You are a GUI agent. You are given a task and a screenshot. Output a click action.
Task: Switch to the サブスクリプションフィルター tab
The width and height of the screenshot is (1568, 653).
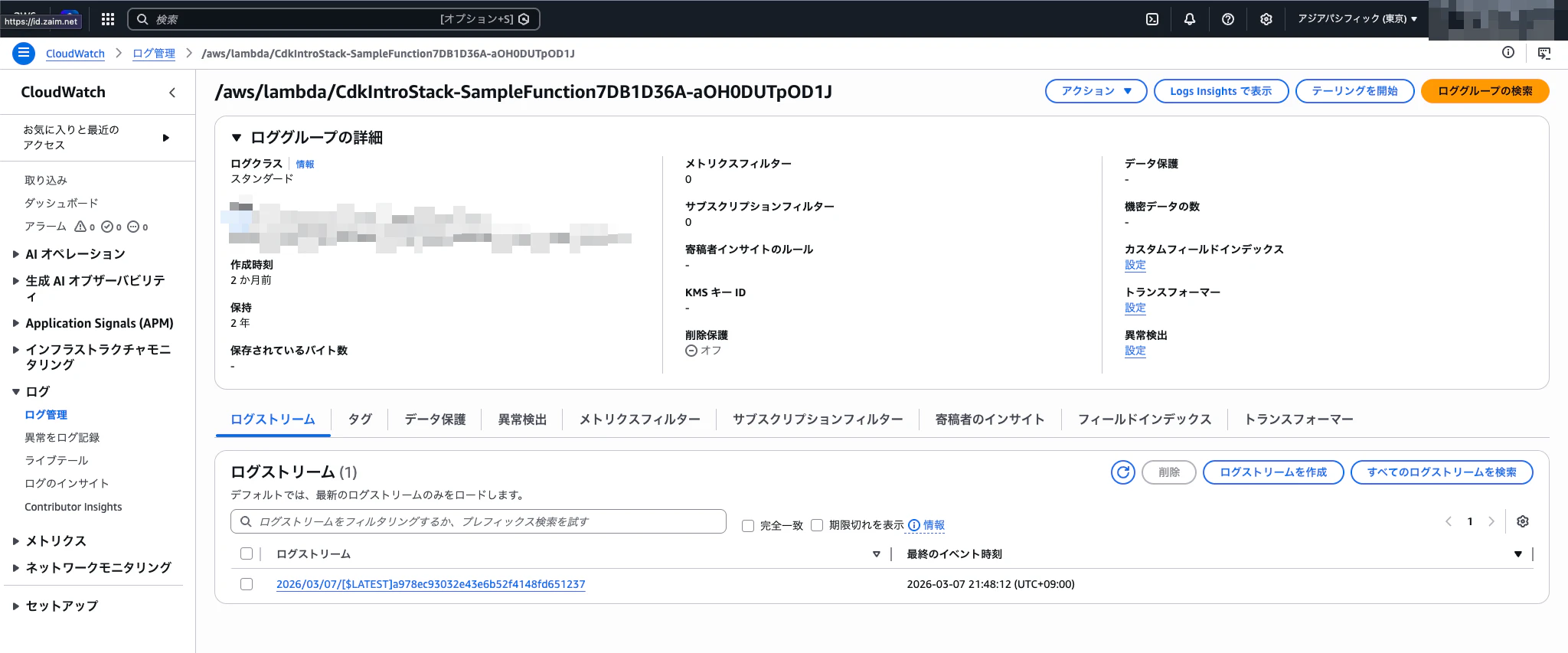(x=818, y=420)
